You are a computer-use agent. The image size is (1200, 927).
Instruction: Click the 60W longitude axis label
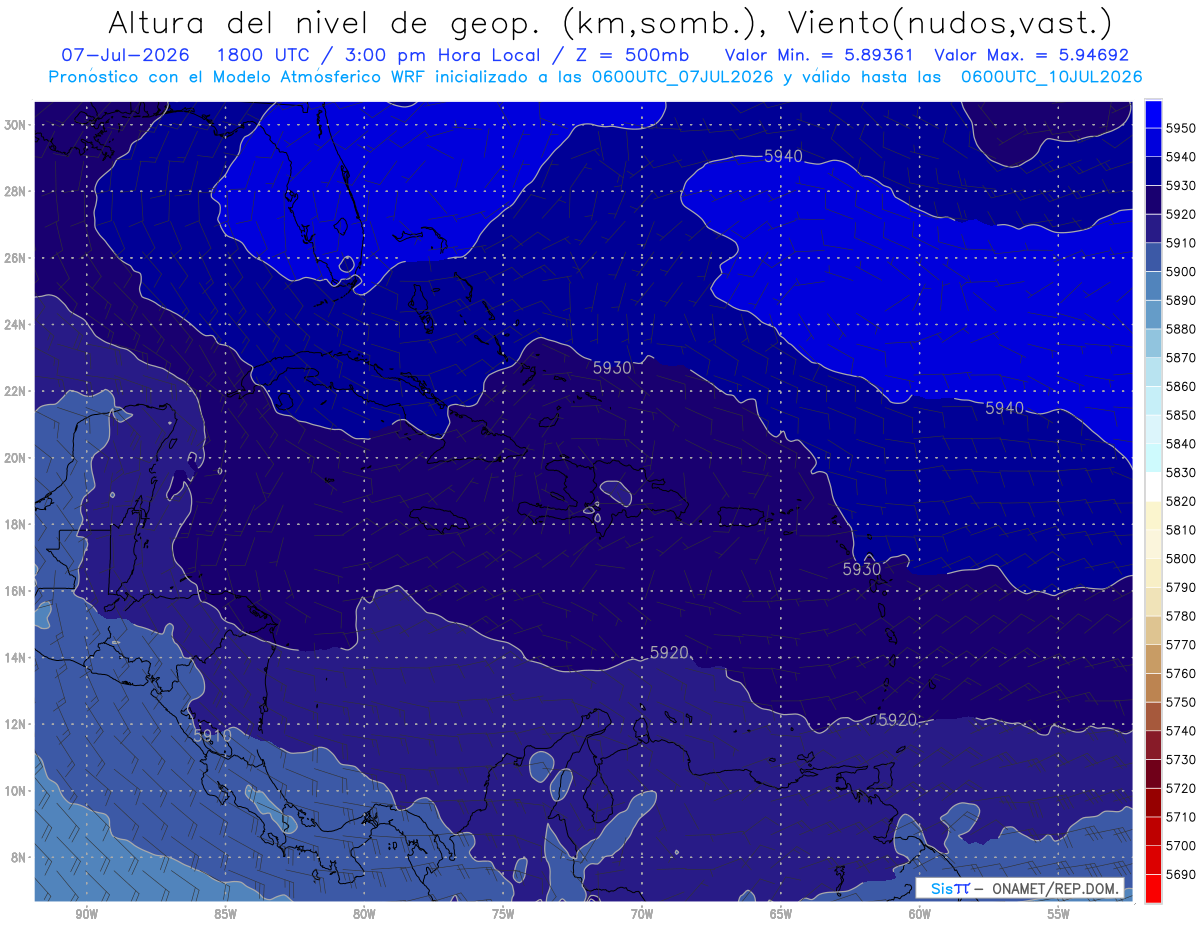click(x=920, y=914)
